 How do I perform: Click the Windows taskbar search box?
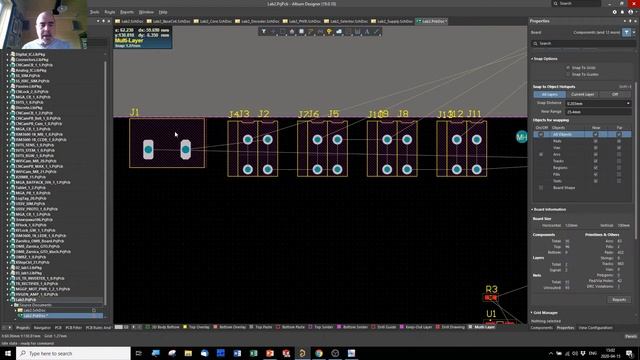[x=73, y=353]
